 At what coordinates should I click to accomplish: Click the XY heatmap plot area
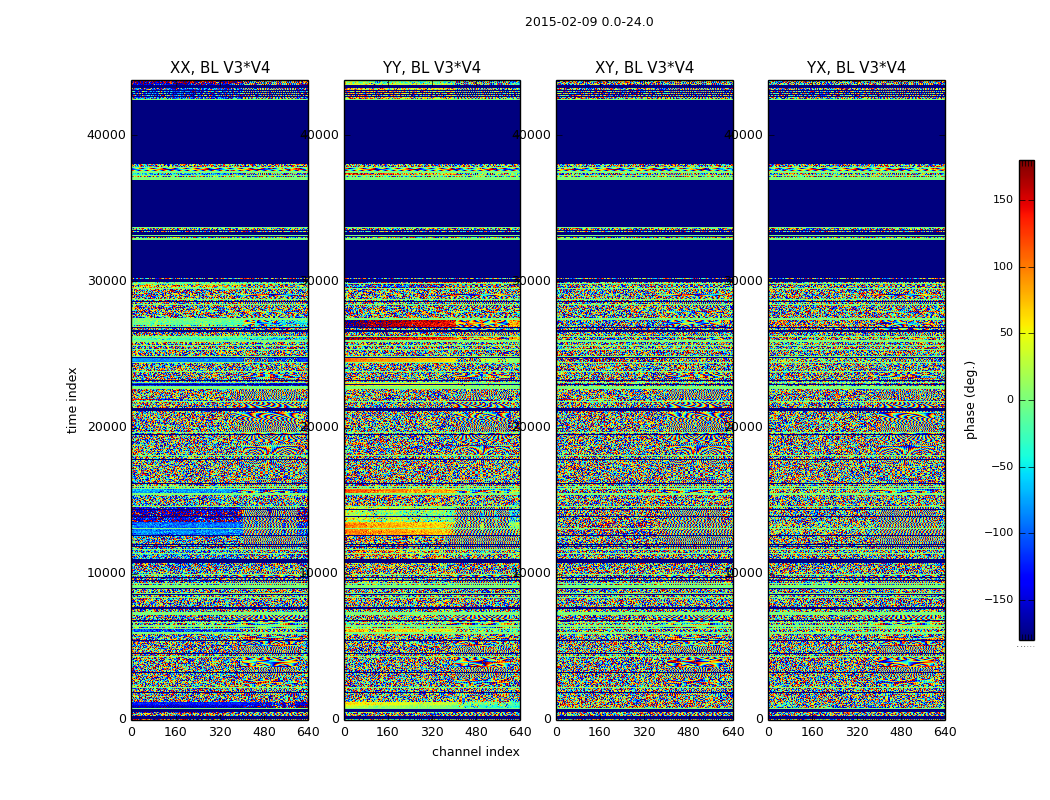point(645,400)
